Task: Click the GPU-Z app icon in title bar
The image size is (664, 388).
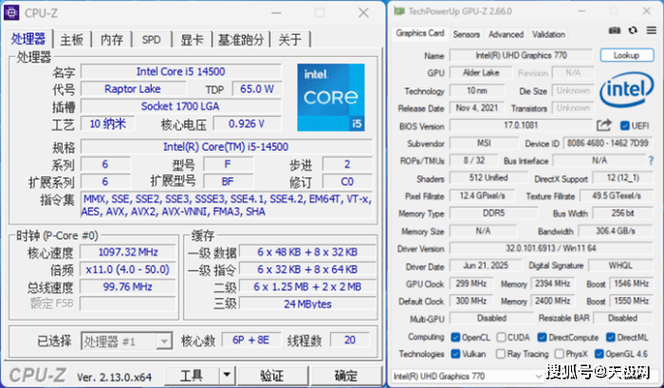Action: (x=399, y=11)
